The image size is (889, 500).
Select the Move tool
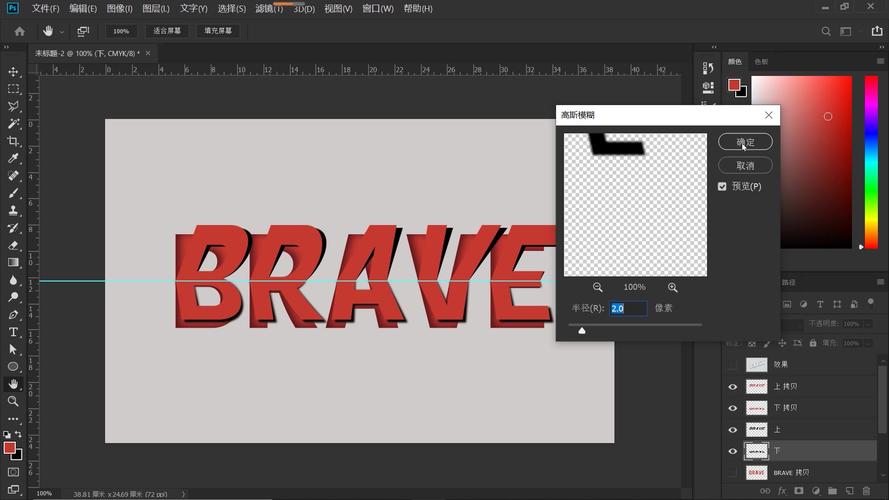(x=13, y=72)
